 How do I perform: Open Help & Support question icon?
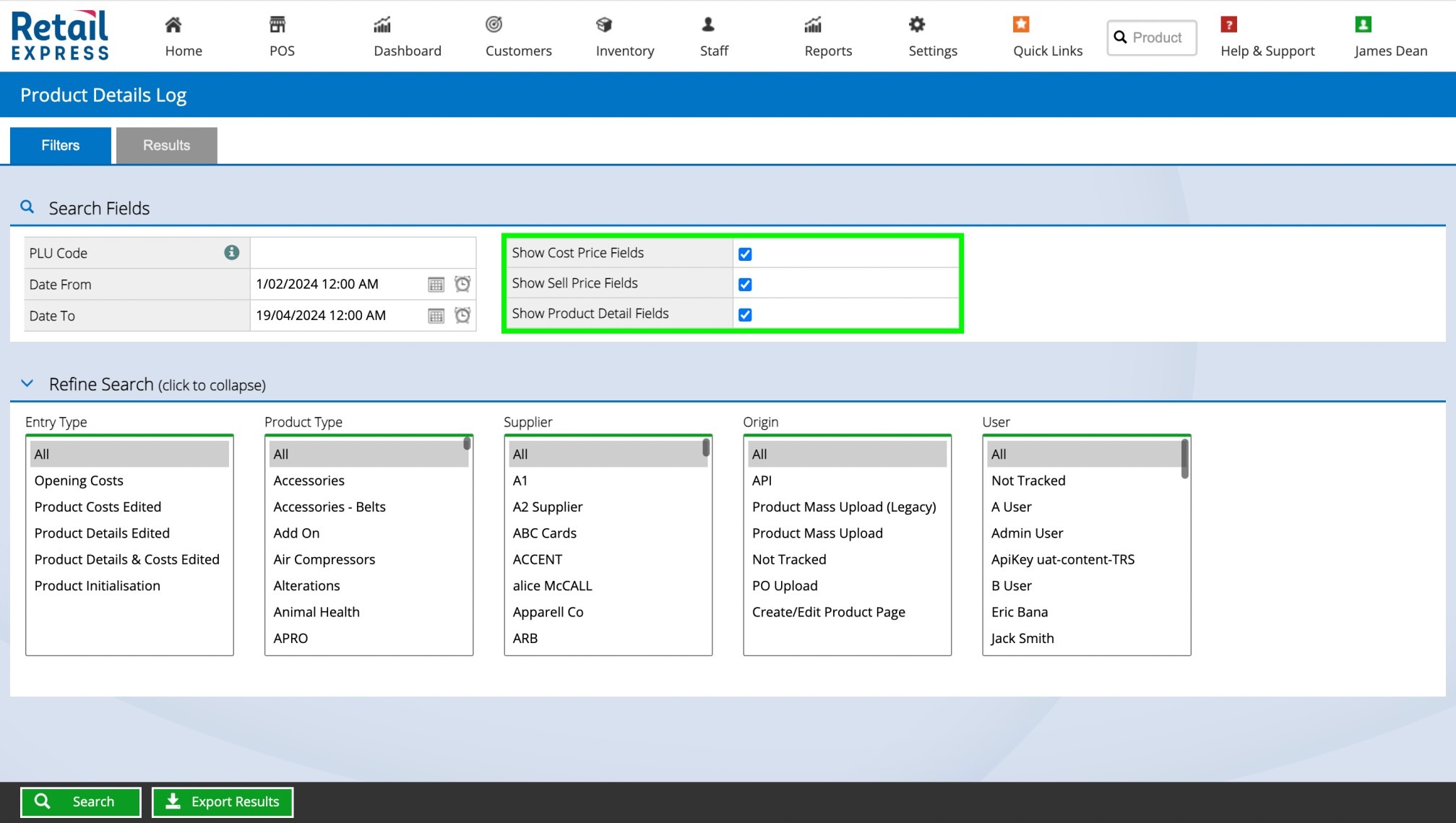(1228, 25)
